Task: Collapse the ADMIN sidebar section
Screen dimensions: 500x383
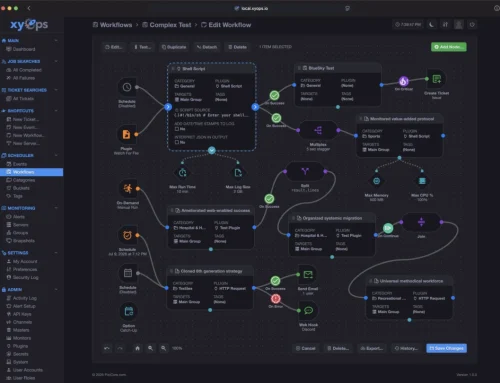Action: click(x=56, y=290)
